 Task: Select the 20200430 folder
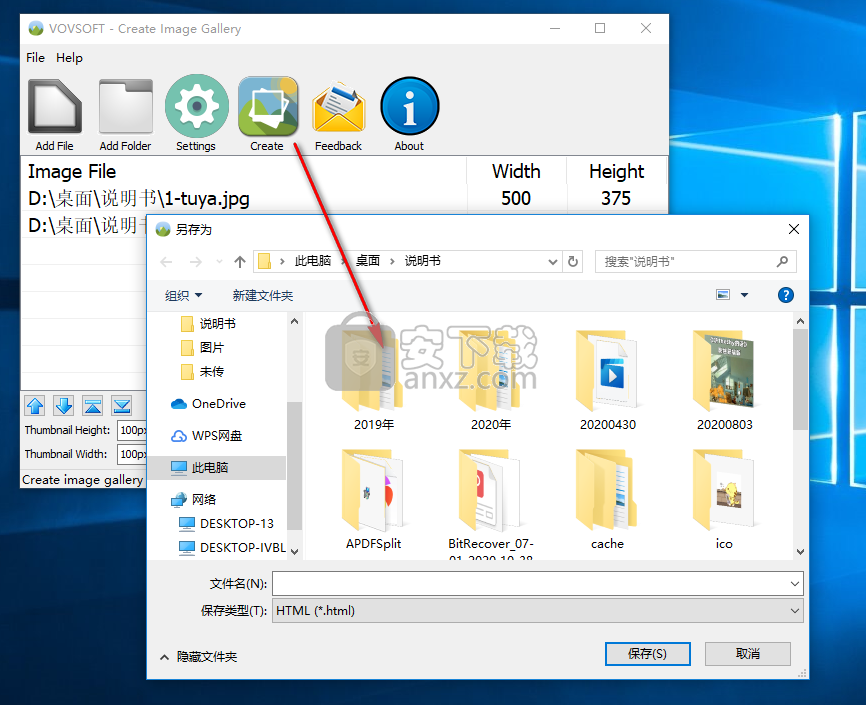tap(608, 379)
